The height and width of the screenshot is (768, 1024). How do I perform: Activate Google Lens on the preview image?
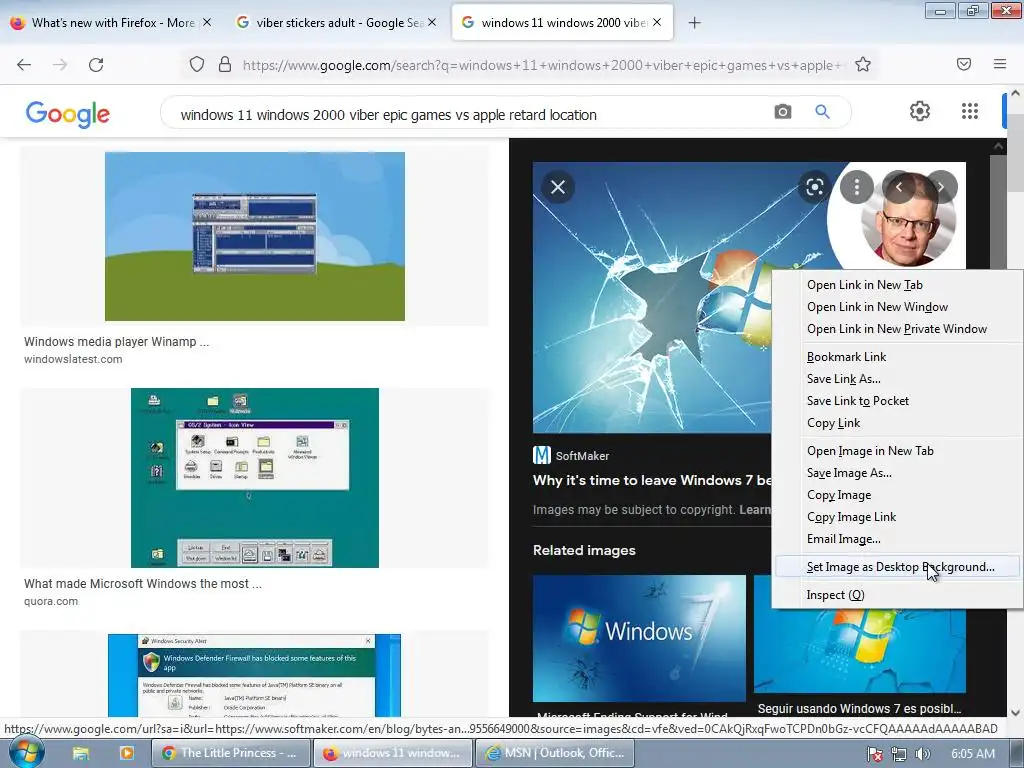(x=814, y=187)
